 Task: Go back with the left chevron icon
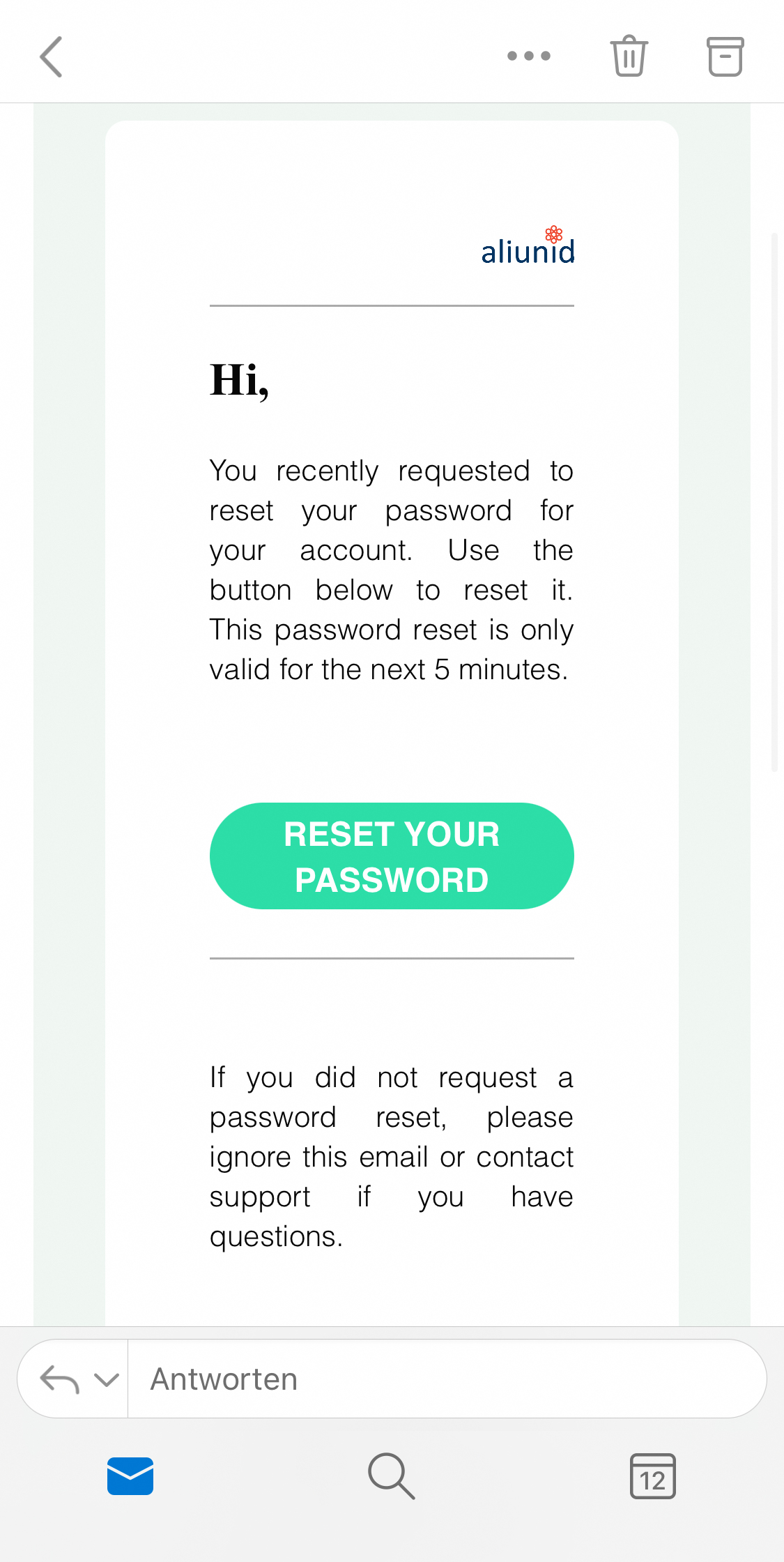point(51,56)
